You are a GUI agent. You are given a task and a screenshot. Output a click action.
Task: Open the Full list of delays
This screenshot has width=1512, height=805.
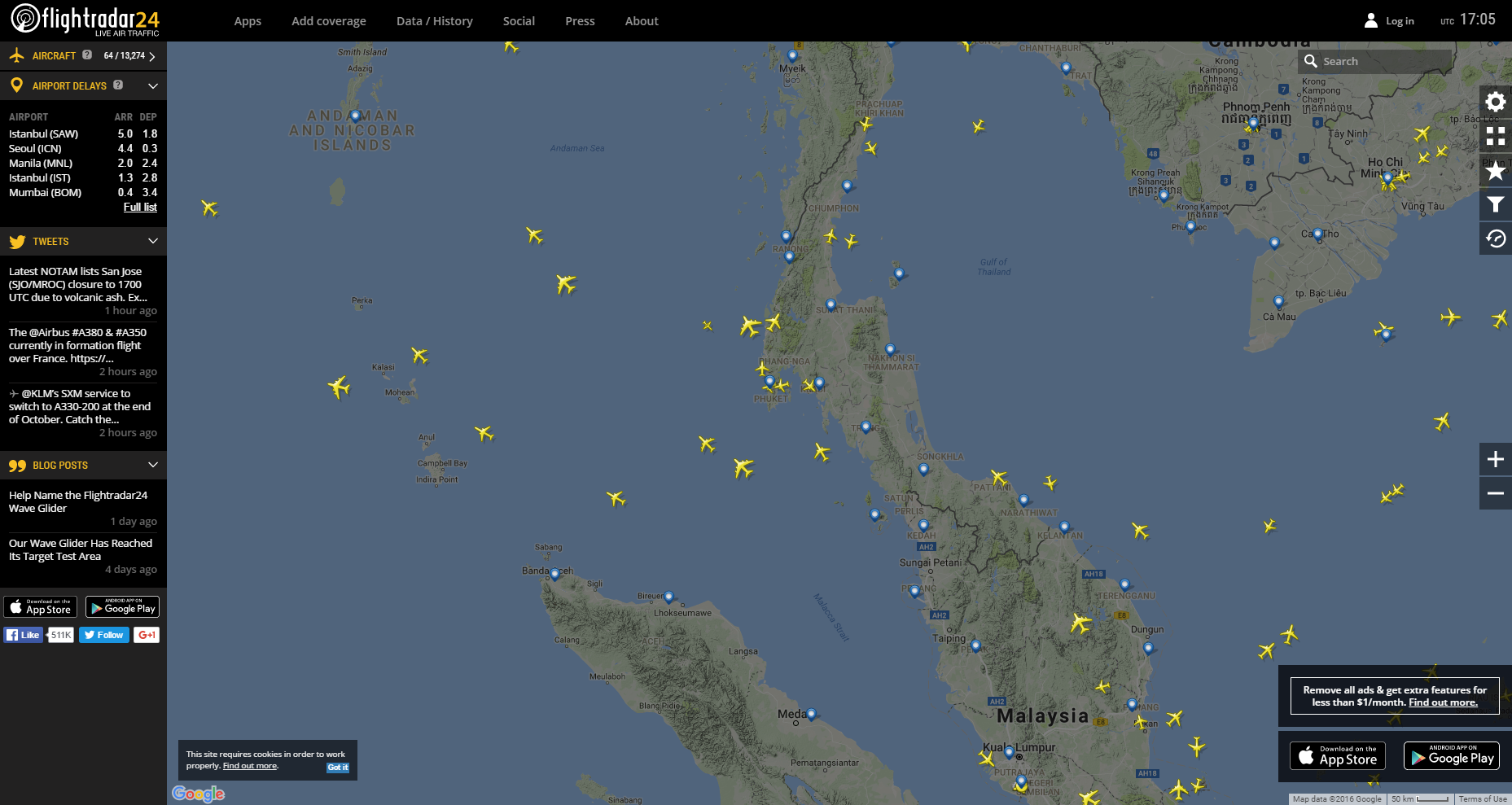pos(140,207)
